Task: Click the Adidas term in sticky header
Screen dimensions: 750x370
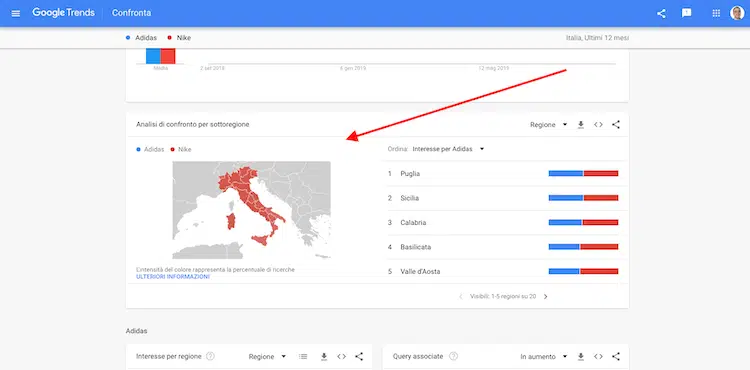Action: 141,38
